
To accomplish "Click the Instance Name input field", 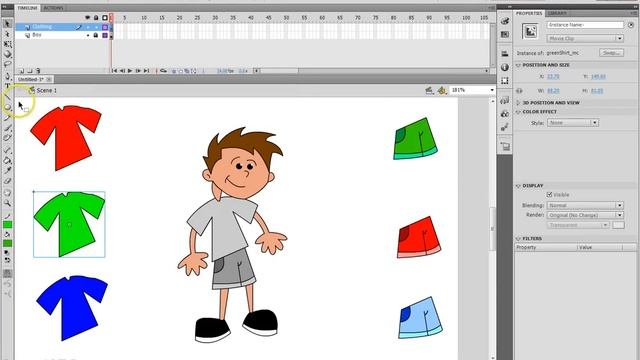I will coord(585,25).
